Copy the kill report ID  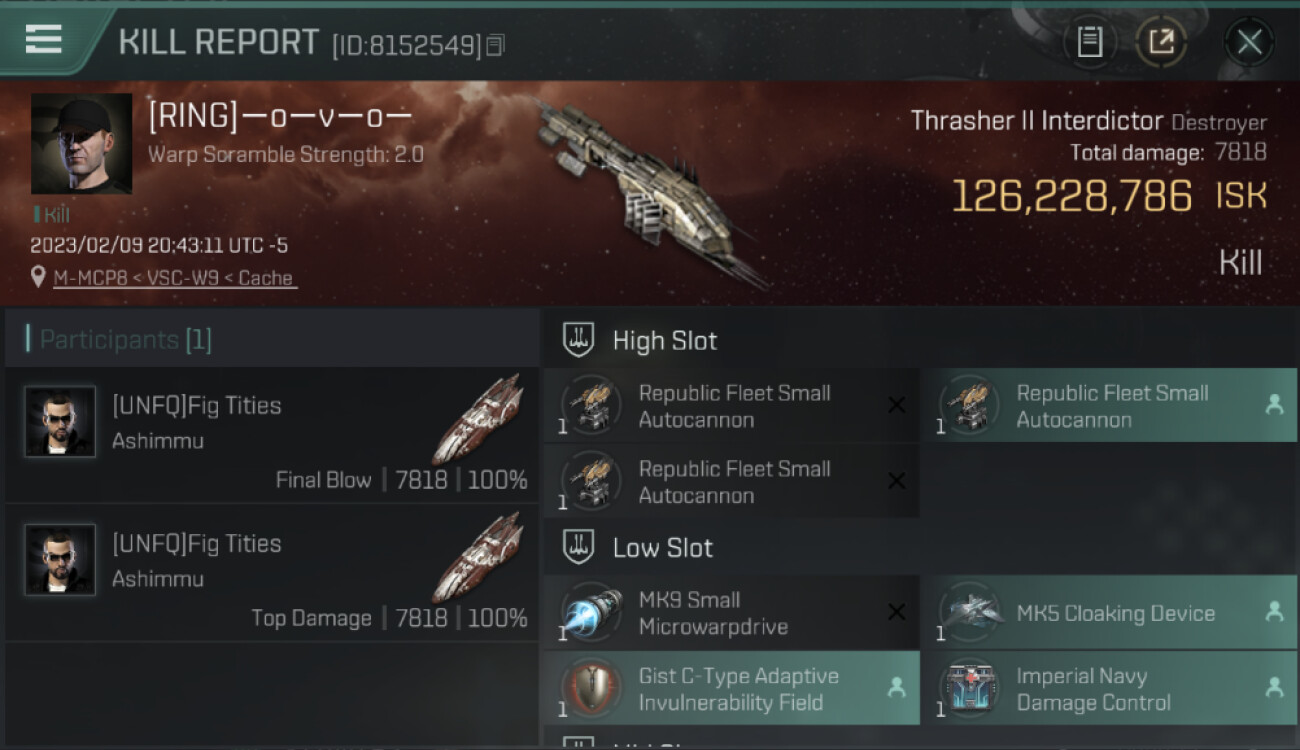[495, 45]
